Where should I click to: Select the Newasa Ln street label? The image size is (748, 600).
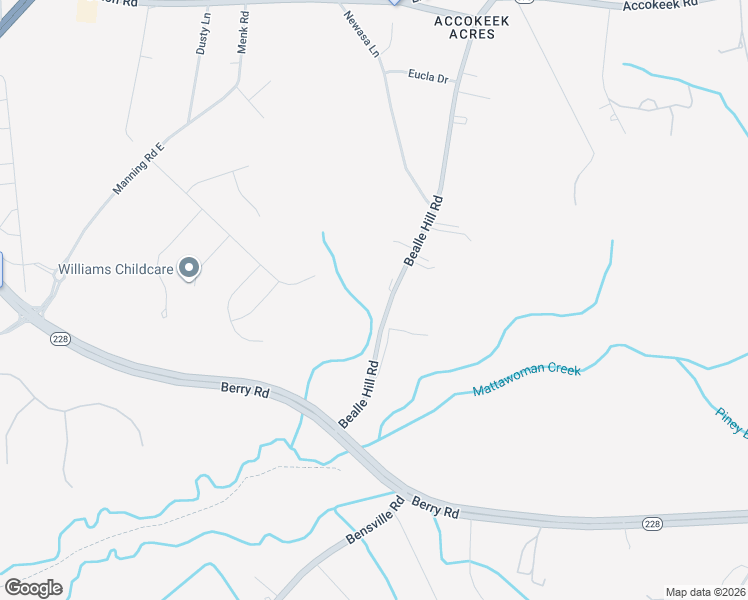pyautogui.click(x=362, y=34)
